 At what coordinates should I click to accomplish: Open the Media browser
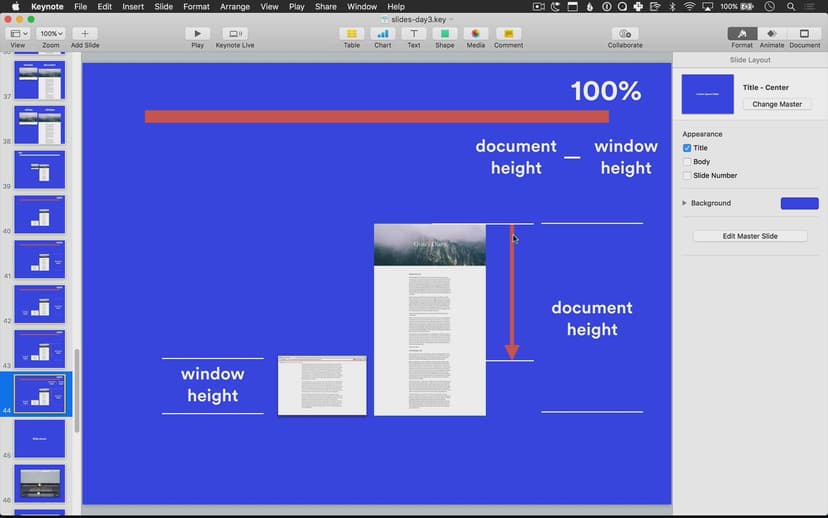click(x=475, y=33)
